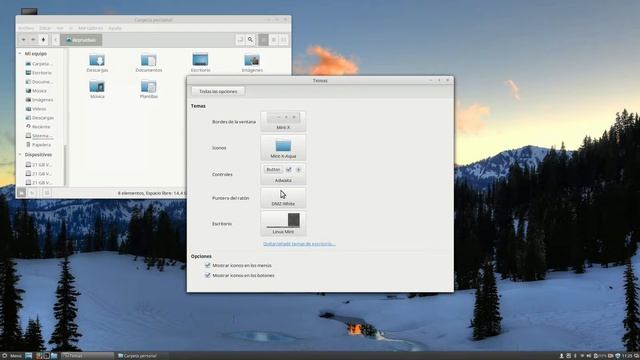Open the Puntero del ratón DMZ-White selector
Screen dimensions: 640x360
point(283,198)
